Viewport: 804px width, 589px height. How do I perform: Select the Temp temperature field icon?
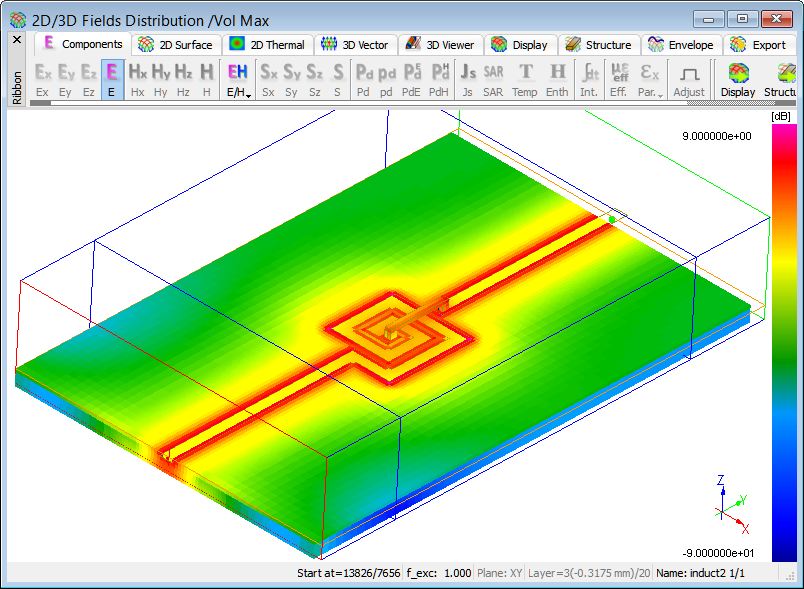pyautogui.click(x=525, y=79)
